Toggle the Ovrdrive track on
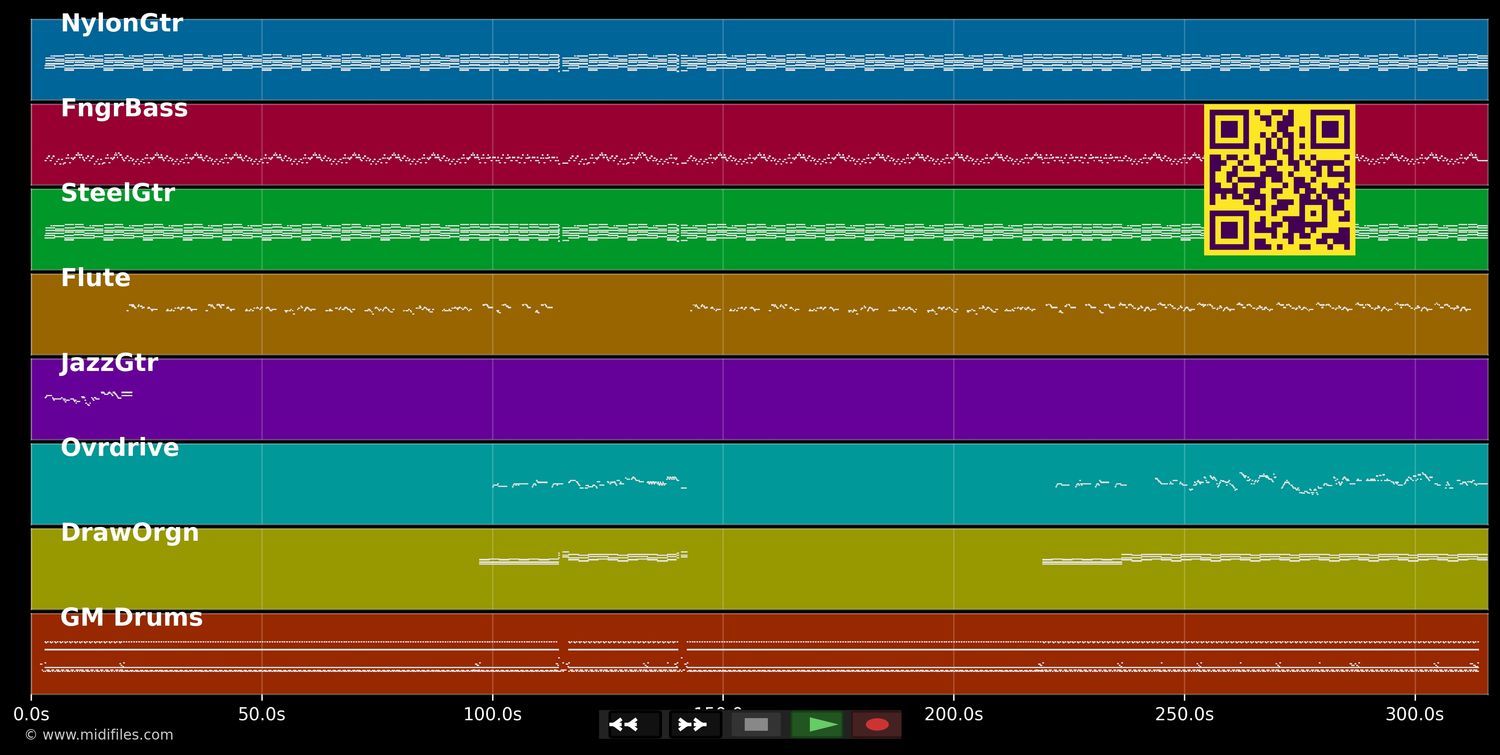 (x=119, y=447)
